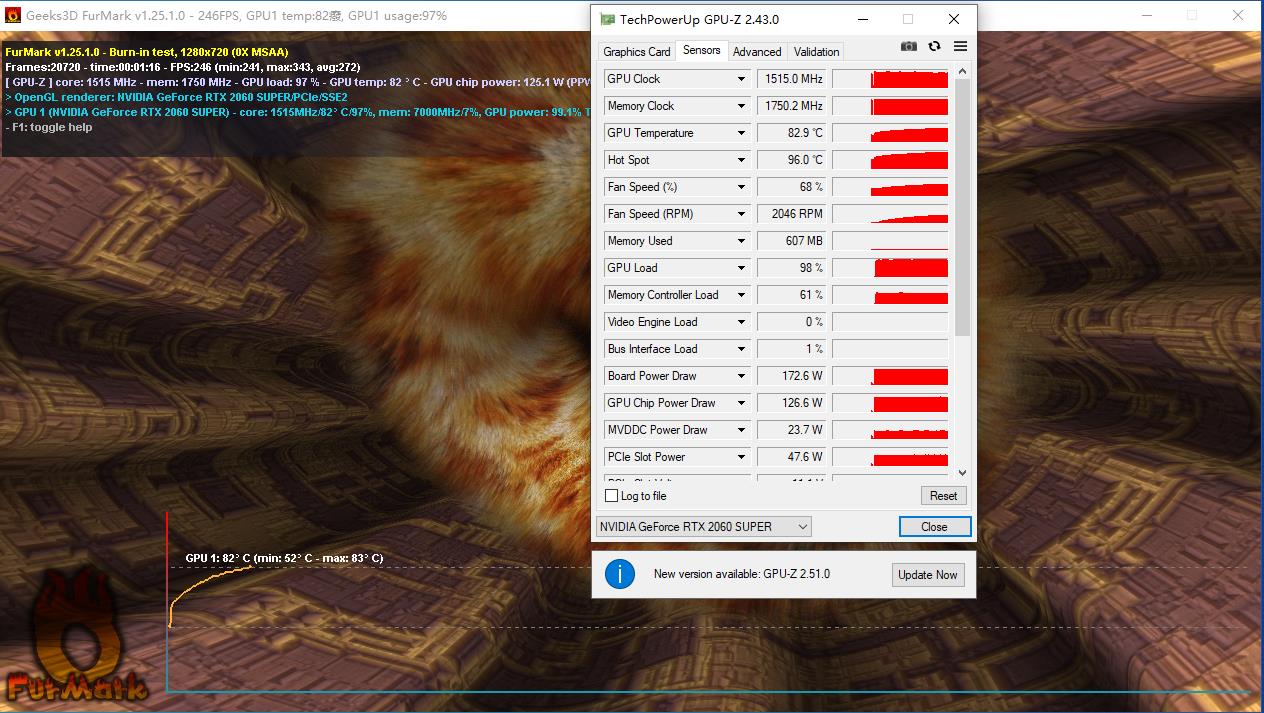
Task: Toggle GPU Temperature sensor options
Action: [x=741, y=132]
